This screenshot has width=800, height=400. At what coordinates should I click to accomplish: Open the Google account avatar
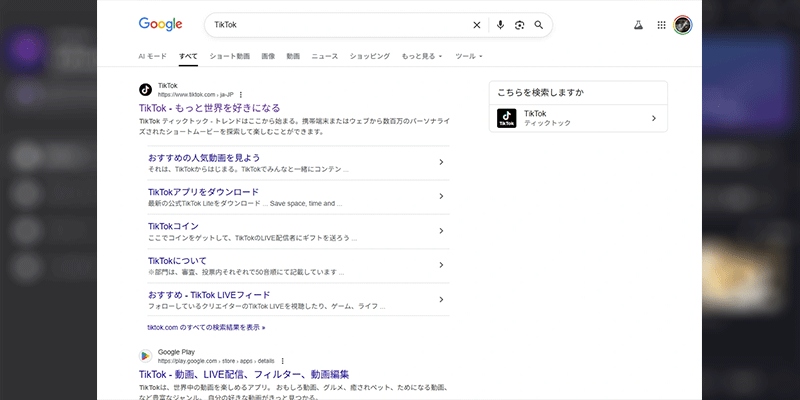(x=683, y=25)
